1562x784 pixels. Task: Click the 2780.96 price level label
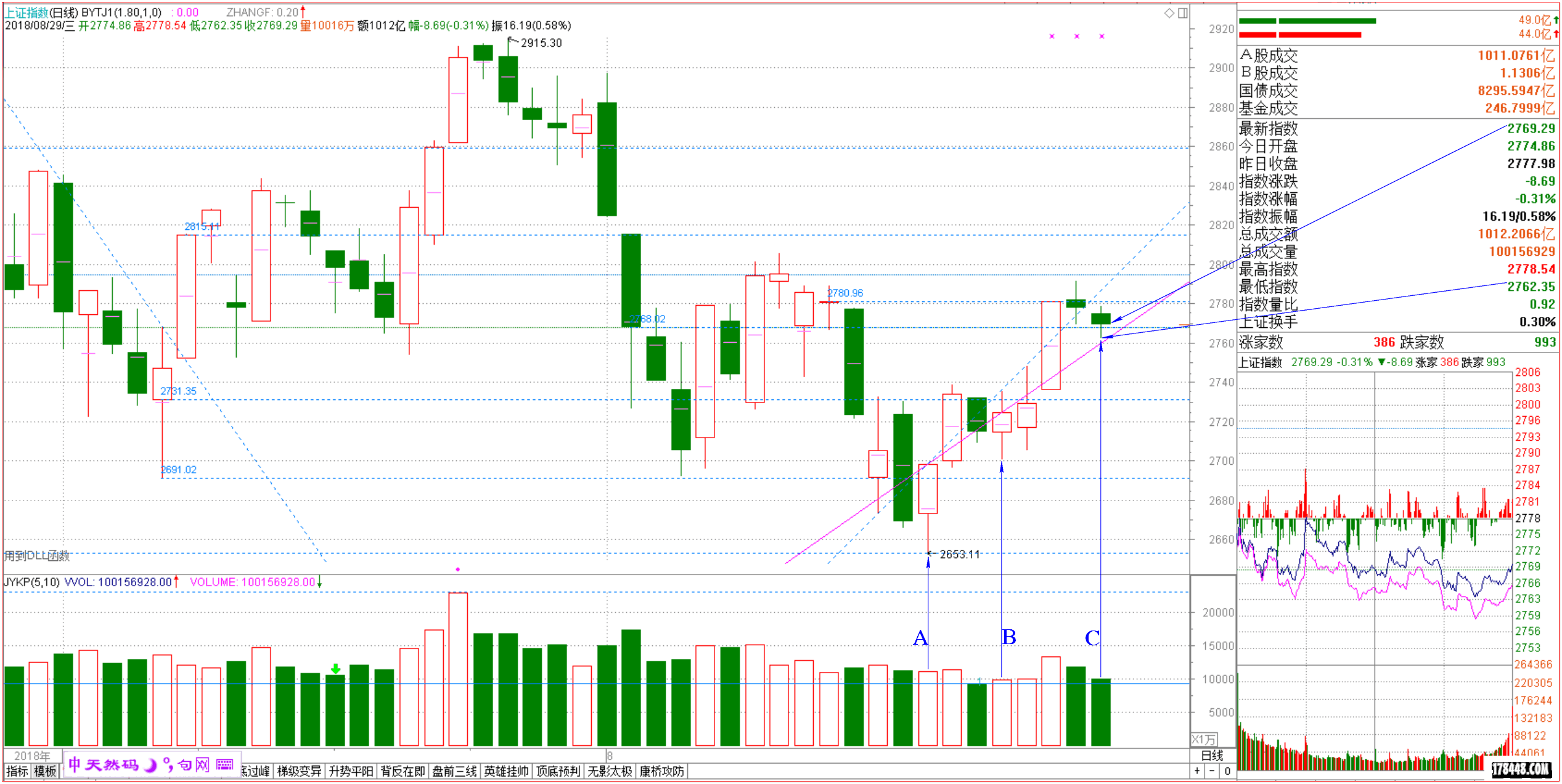click(844, 293)
